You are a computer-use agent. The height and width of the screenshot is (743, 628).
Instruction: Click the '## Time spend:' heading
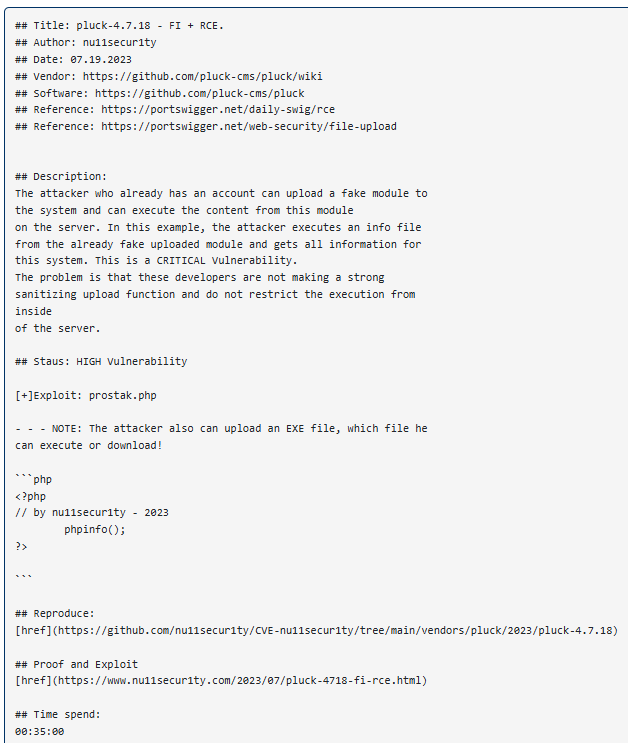coord(59,715)
